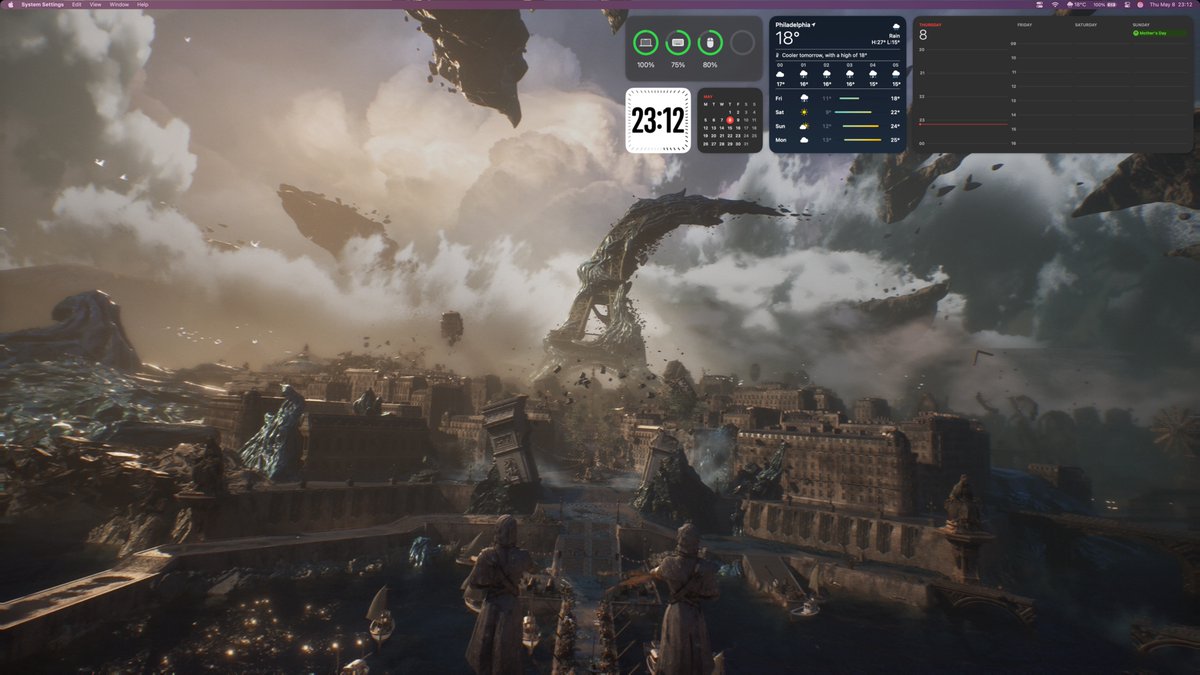Click Saturday's temperature range bar
1200x675 pixels.
(853, 112)
